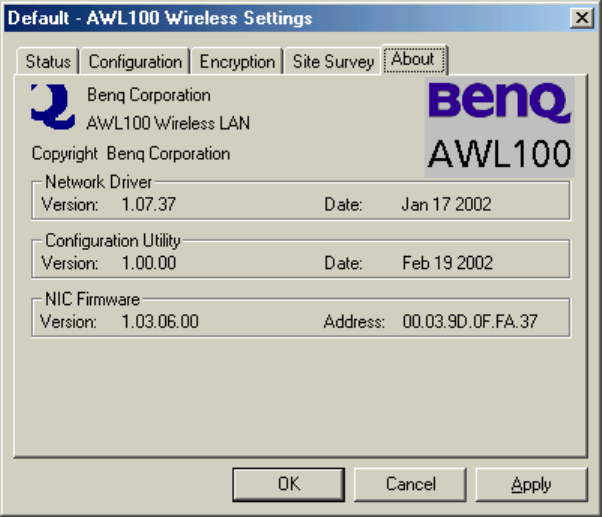This screenshot has height=517, width=602.
Task: Select utility date Feb 19 2002
Action: (x=447, y=263)
